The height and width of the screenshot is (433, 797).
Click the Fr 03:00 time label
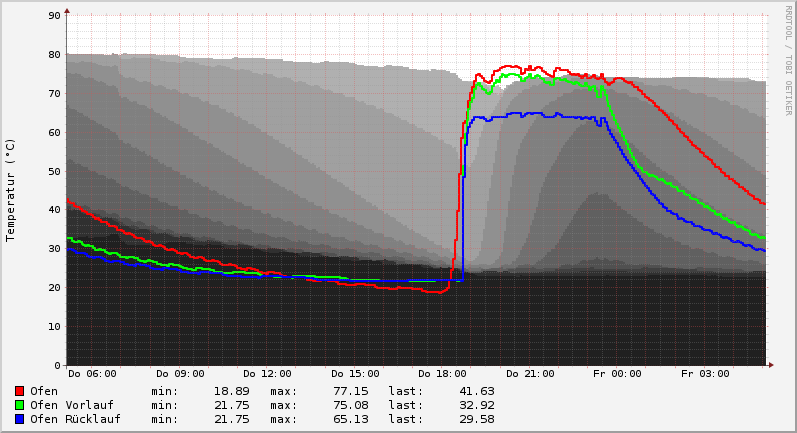click(705, 374)
